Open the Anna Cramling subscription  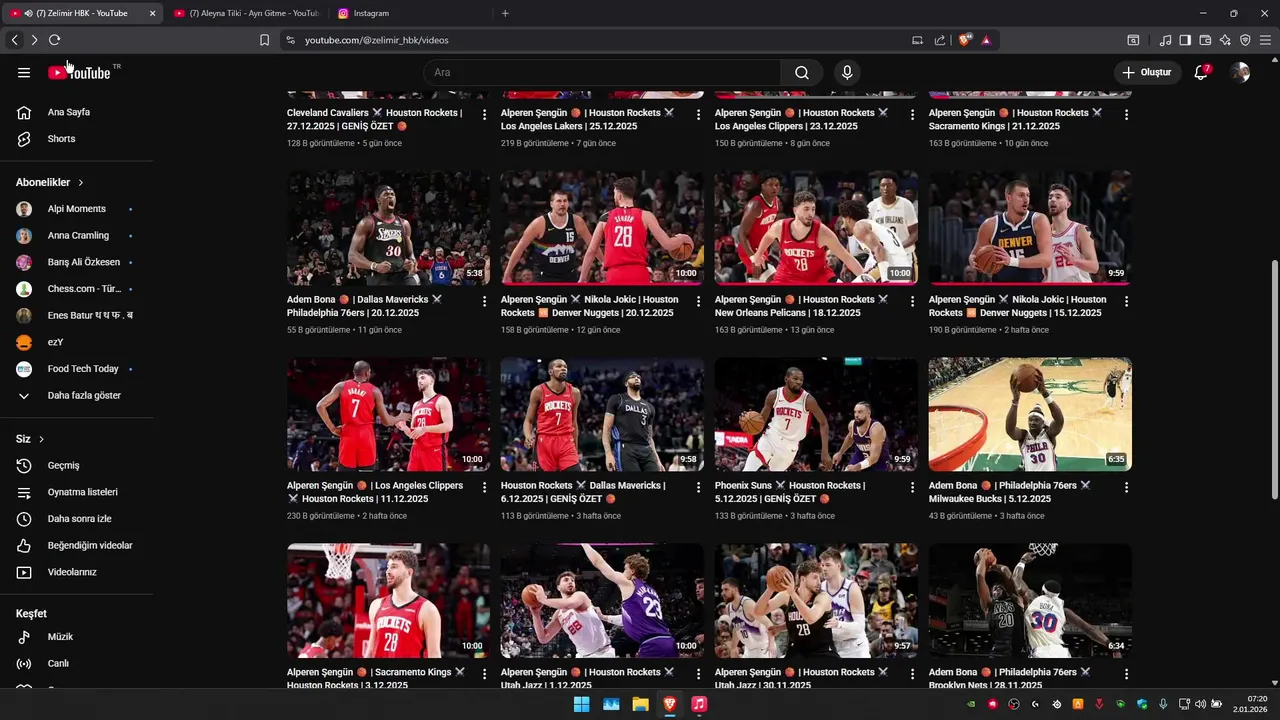pyautogui.click(x=76, y=236)
